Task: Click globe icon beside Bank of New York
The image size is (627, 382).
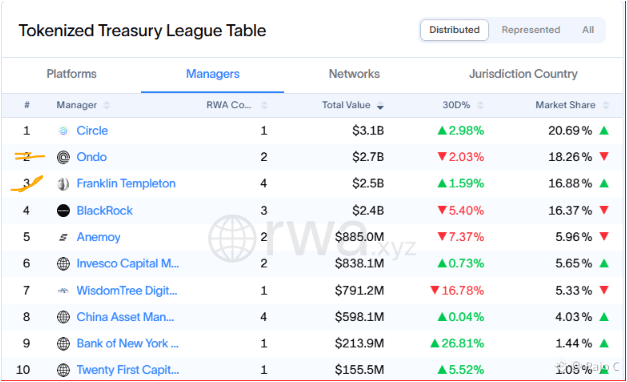Action: [x=63, y=344]
